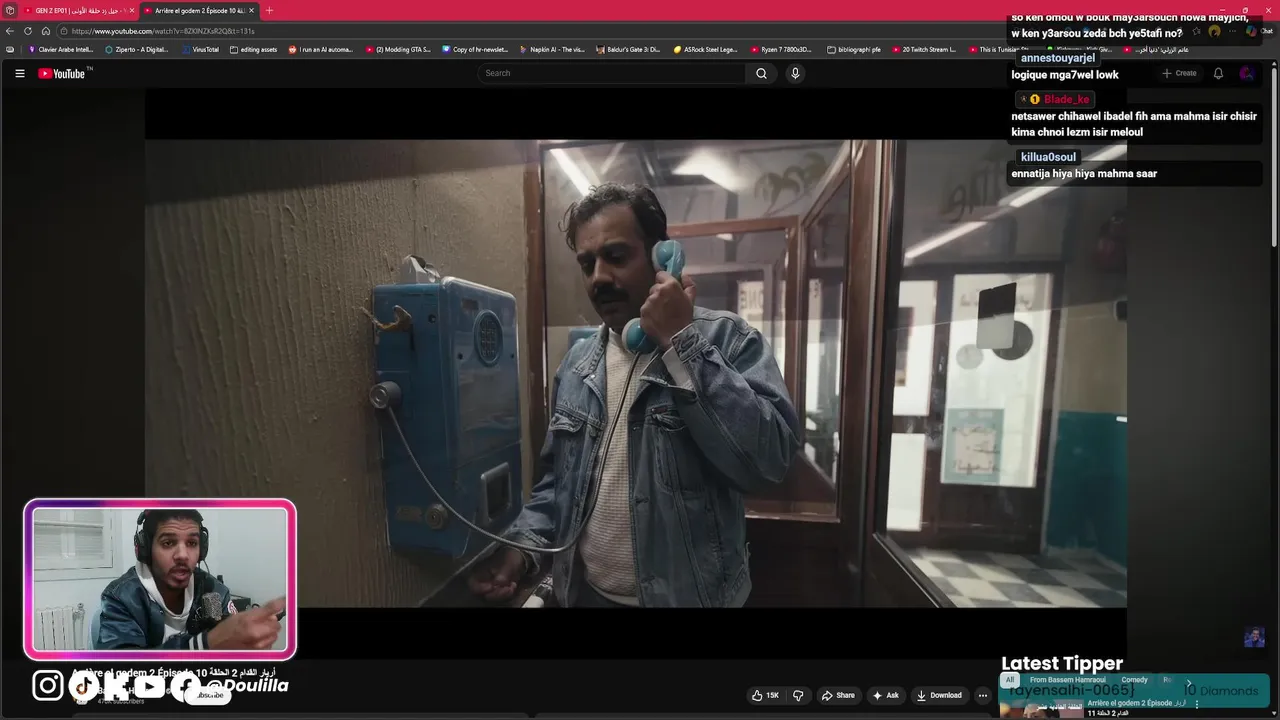Switch to the GEN Z EP01 tab
Image resolution: width=1280 pixels, height=720 pixels.
[78, 10]
